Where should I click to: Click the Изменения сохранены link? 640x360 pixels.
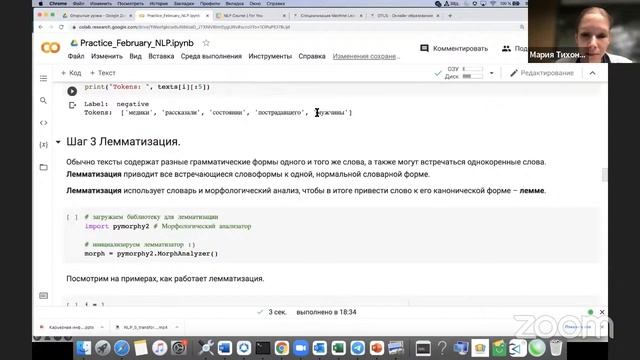tap(366, 56)
